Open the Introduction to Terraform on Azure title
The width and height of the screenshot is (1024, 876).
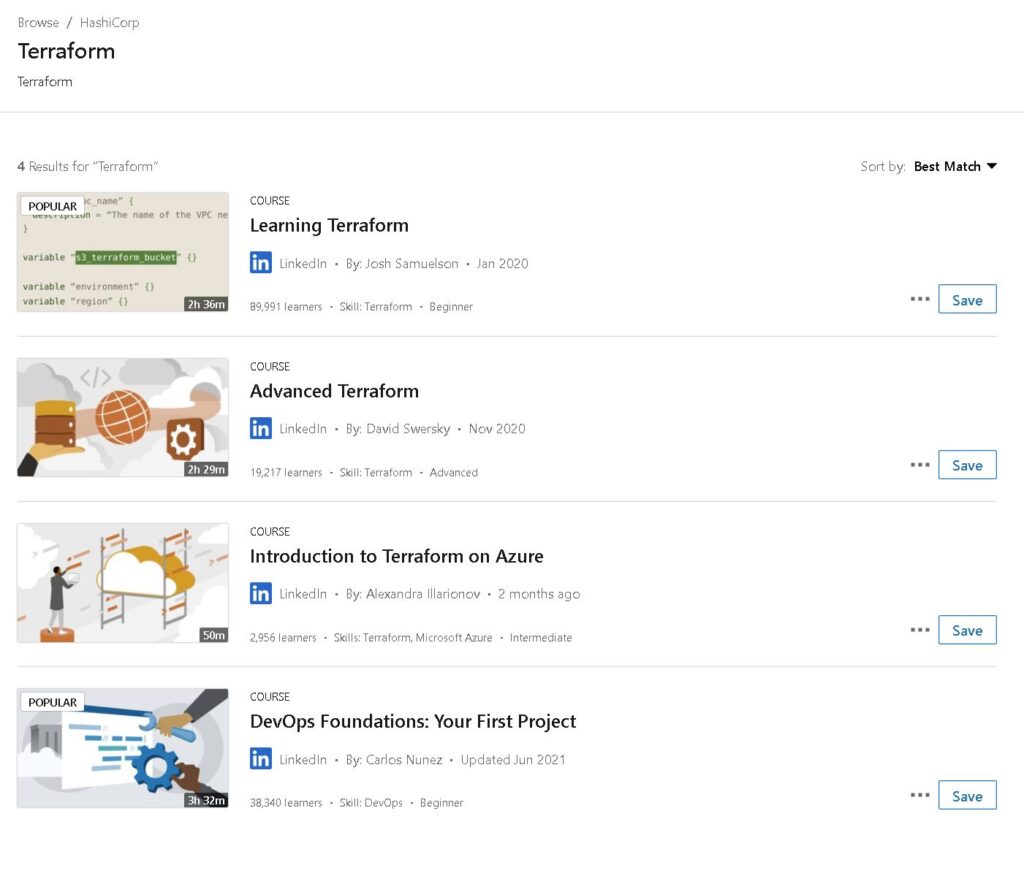[396, 557]
